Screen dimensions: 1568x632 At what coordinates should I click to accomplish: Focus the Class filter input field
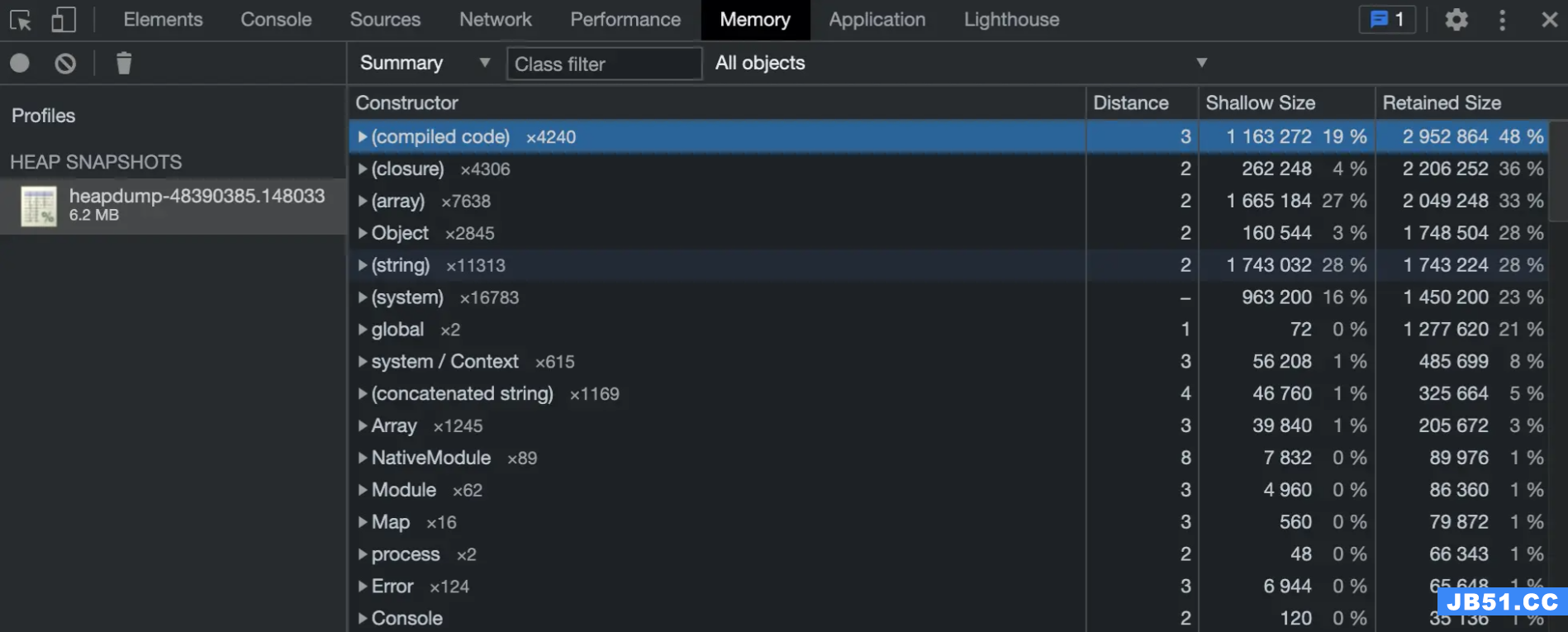[604, 64]
